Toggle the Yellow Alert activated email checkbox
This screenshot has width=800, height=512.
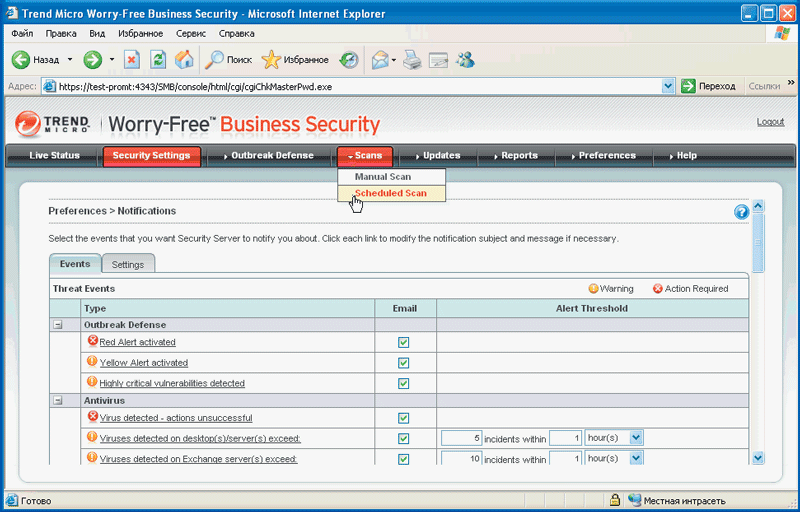point(403,363)
